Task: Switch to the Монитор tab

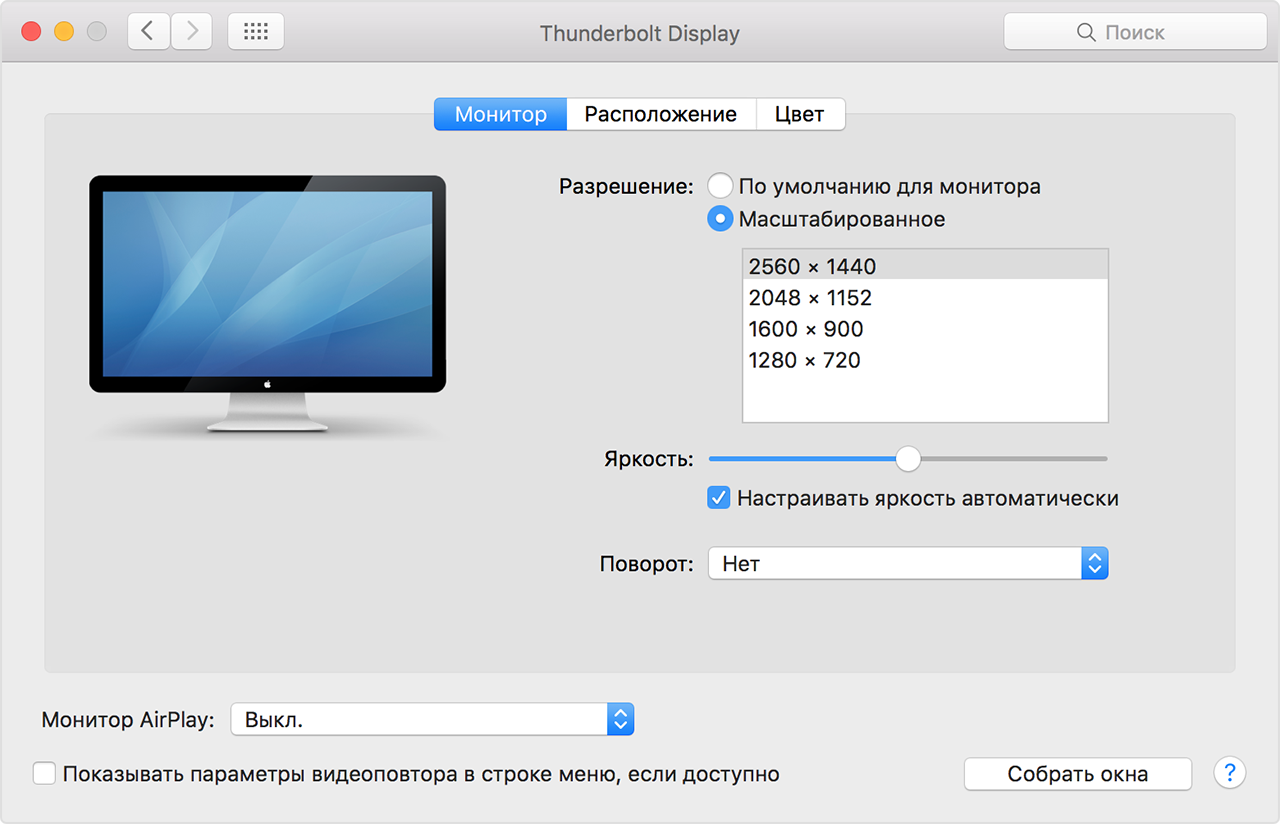Action: [x=500, y=114]
